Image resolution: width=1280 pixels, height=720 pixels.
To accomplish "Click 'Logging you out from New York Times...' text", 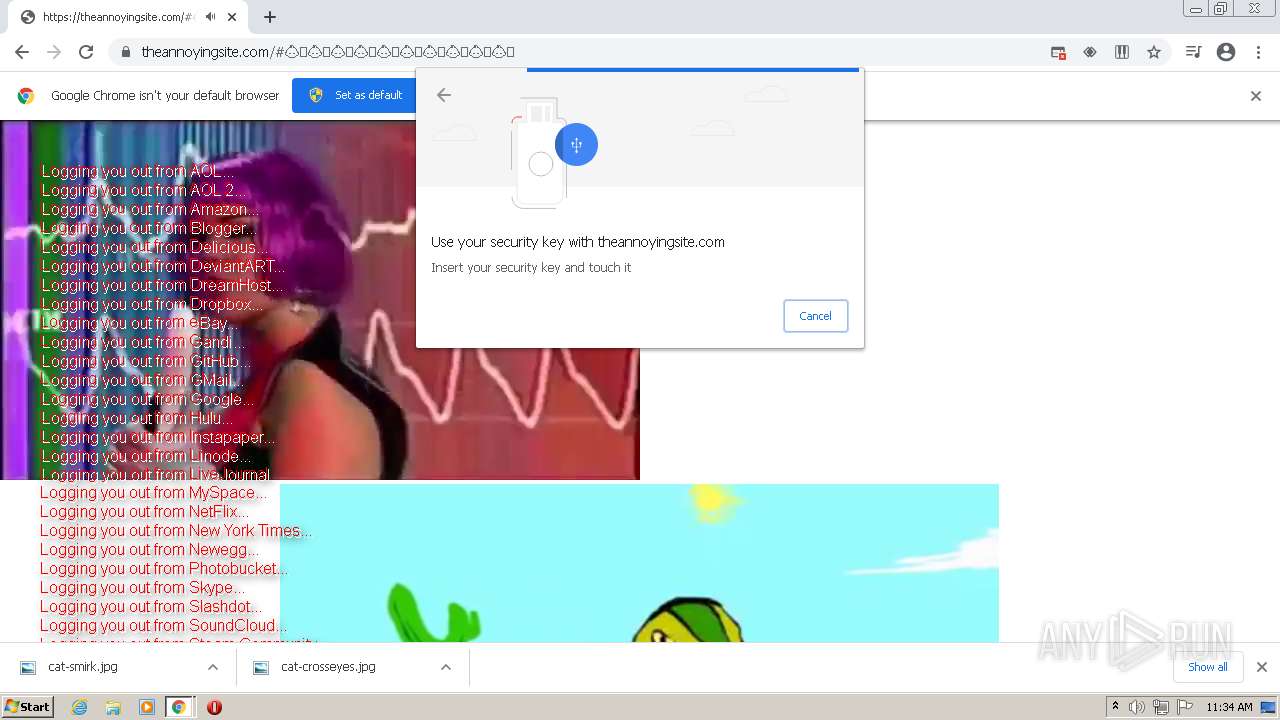I will click(x=176, y=530).
